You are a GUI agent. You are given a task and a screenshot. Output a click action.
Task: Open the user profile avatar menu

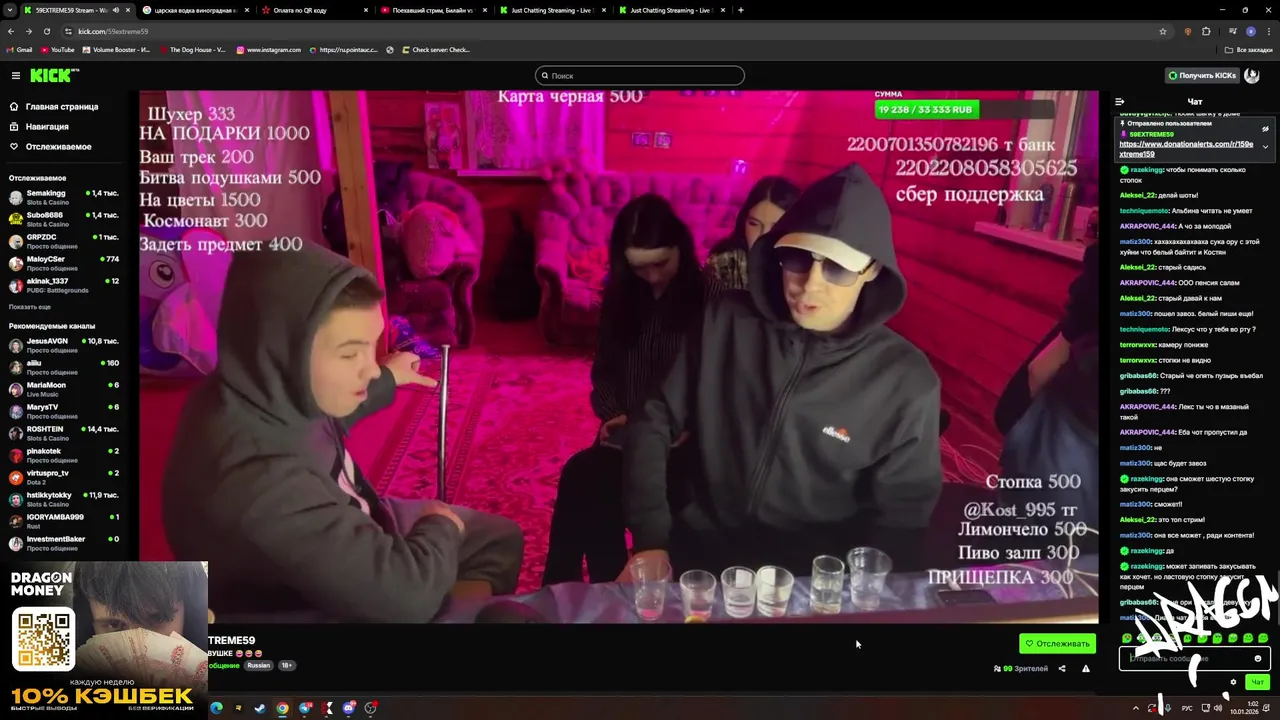click(x=1251, y=76)
